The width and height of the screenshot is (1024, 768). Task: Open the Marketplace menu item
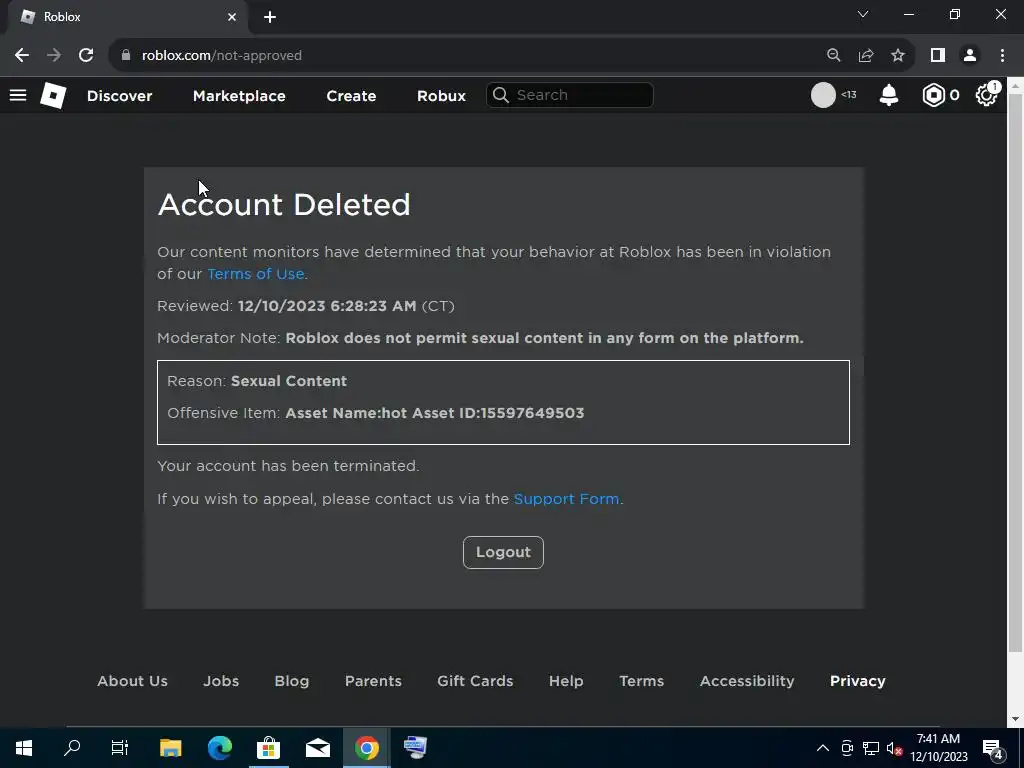239,95
